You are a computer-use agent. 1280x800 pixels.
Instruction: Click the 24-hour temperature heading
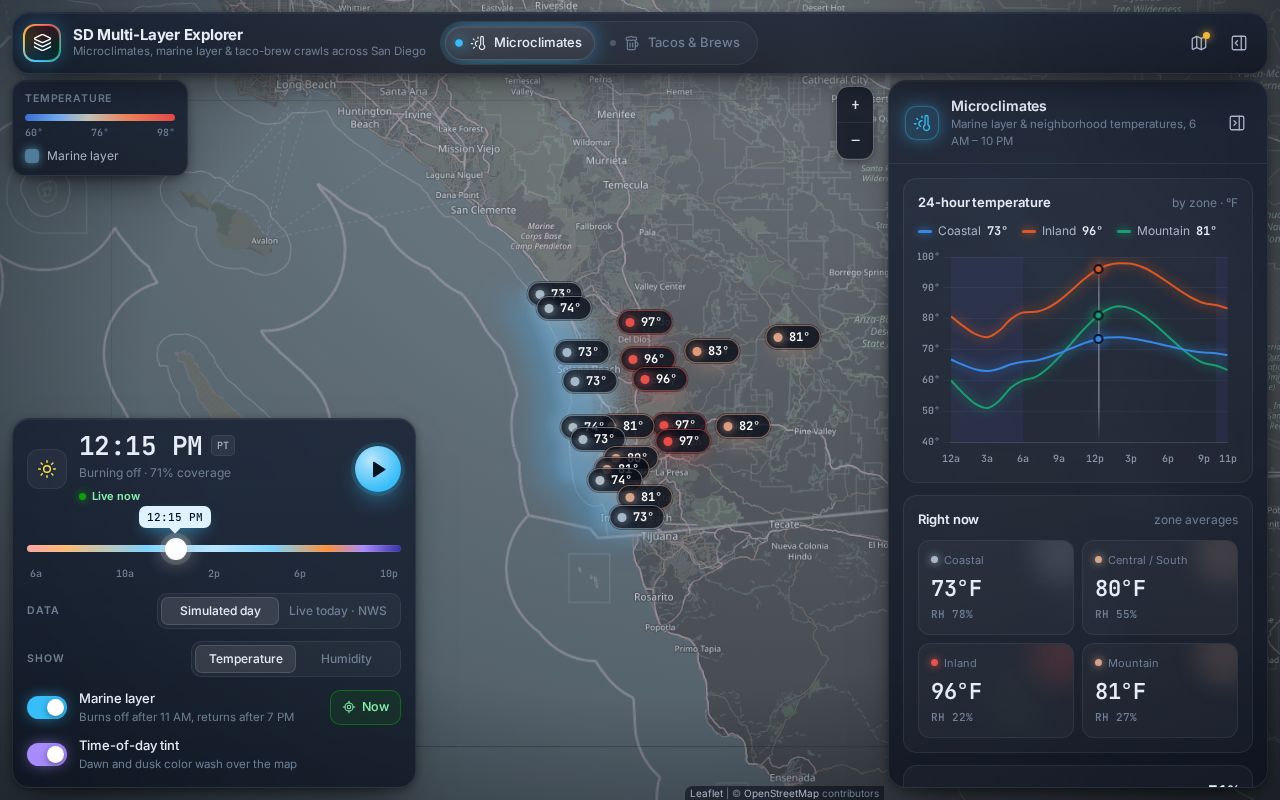click(x=984, y=203)
